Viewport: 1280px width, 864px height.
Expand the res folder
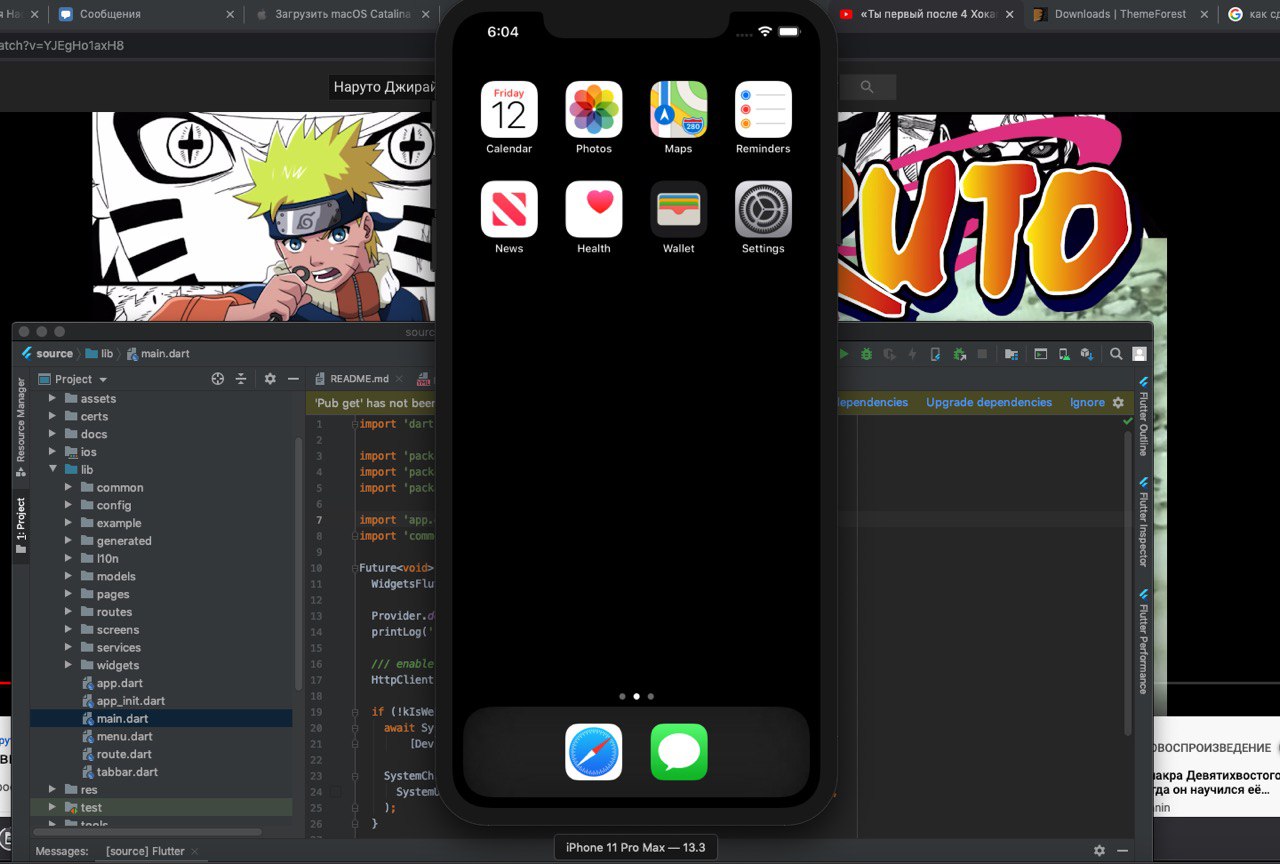pyautogui.click(x=53, y=789)
